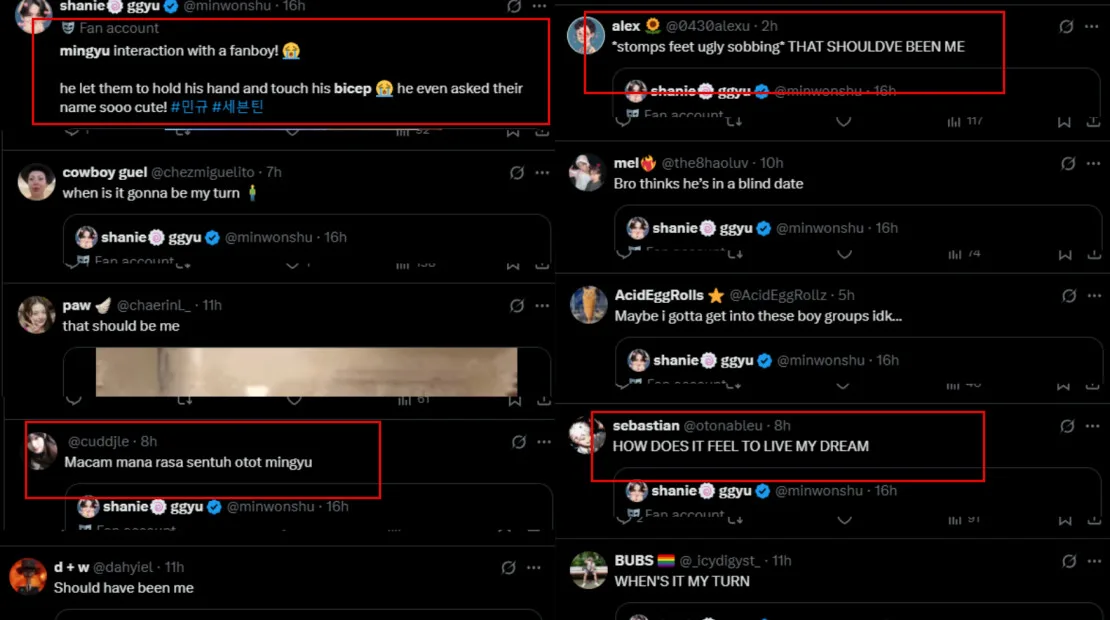Click the Grok icon on BUBS's tweet
Image resolution: width=1110 pixels, height=620 pixels.
click(x=1067, y=561)
